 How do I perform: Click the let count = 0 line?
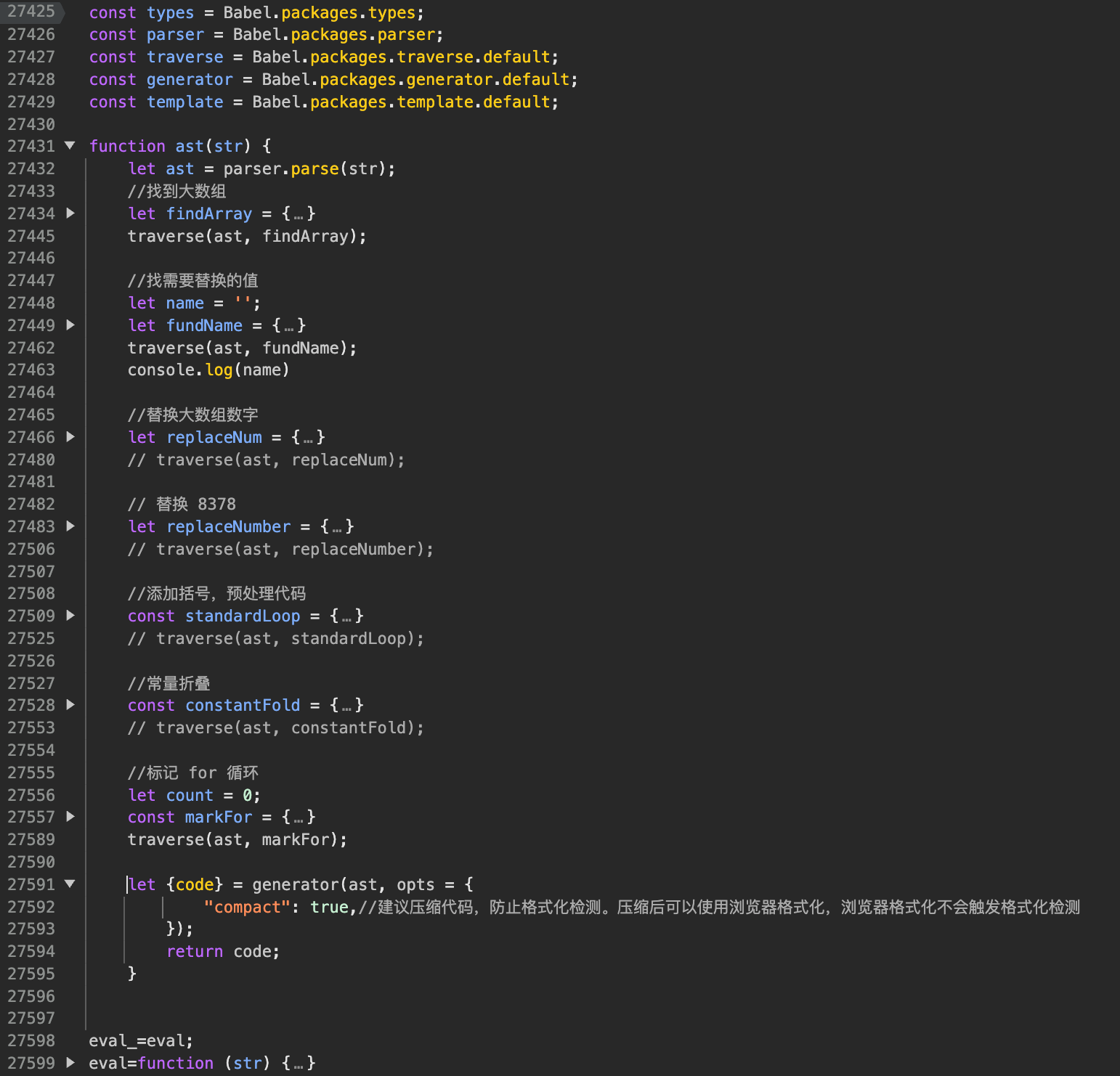pos(194,795)
